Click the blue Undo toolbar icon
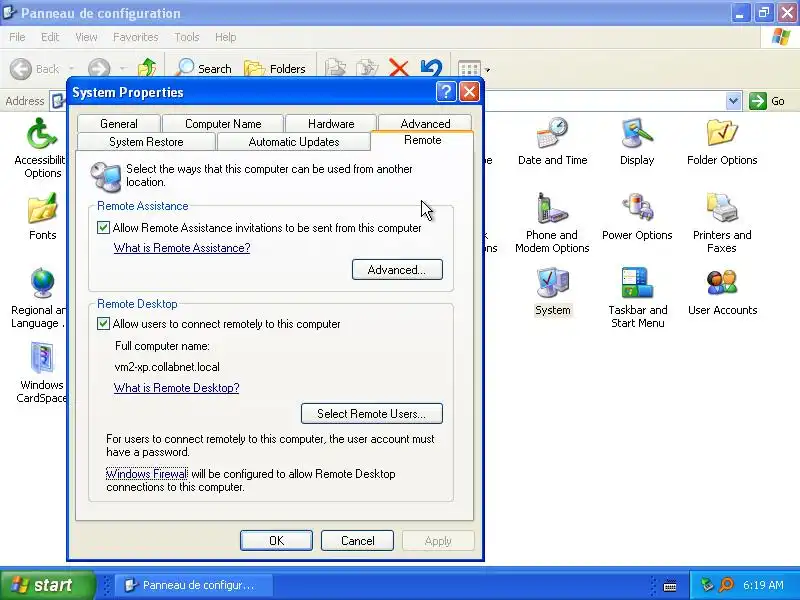The width and height of the screenshot is (800, 600). pyautogui.click(x=431, y=68)
